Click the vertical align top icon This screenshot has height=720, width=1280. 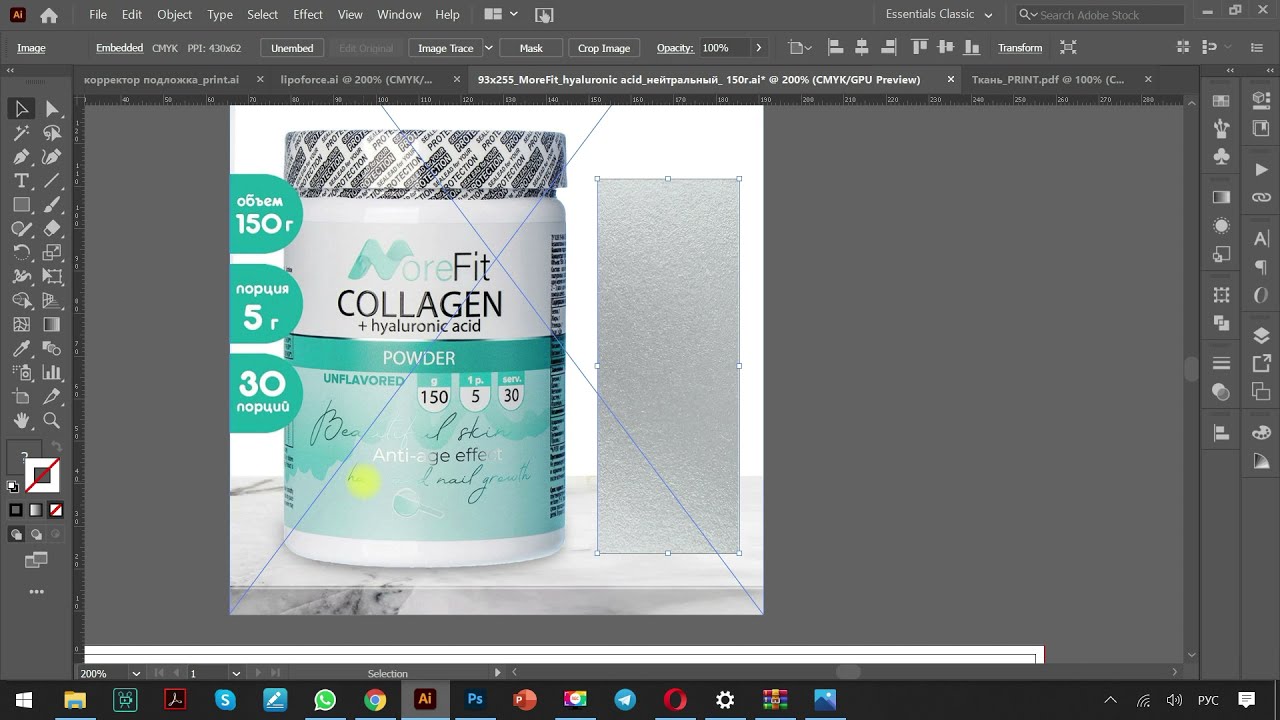[x=919, y=48]
